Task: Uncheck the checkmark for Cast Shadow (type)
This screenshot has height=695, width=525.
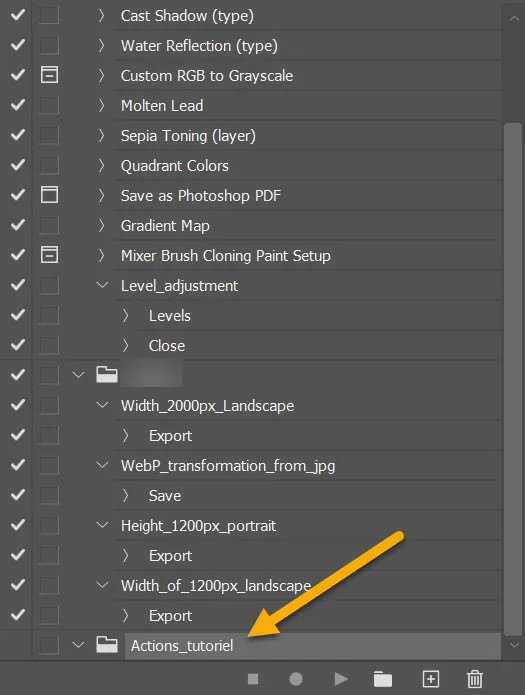Action: [18, 15]
